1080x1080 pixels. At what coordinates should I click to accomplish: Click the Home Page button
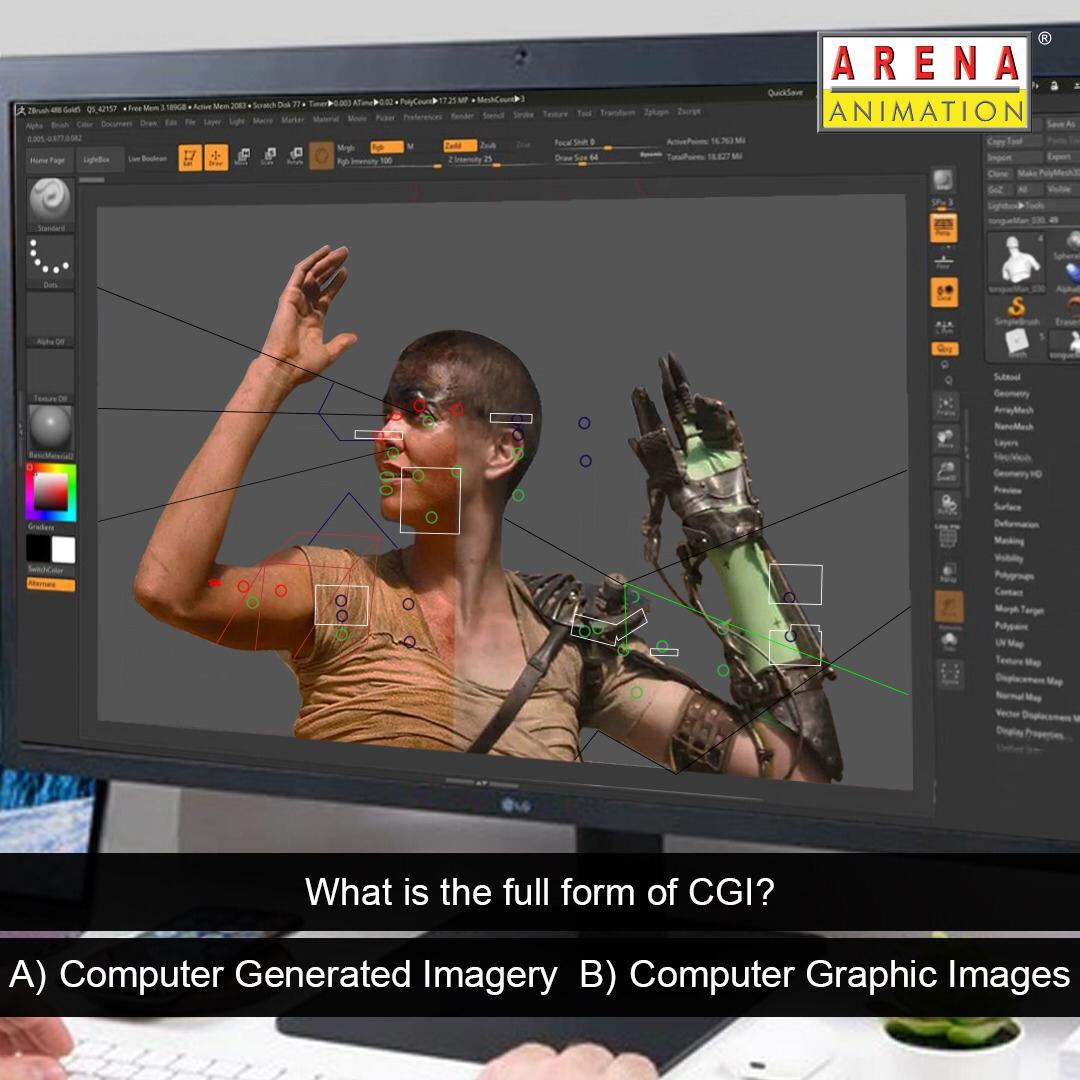[48, 160]
